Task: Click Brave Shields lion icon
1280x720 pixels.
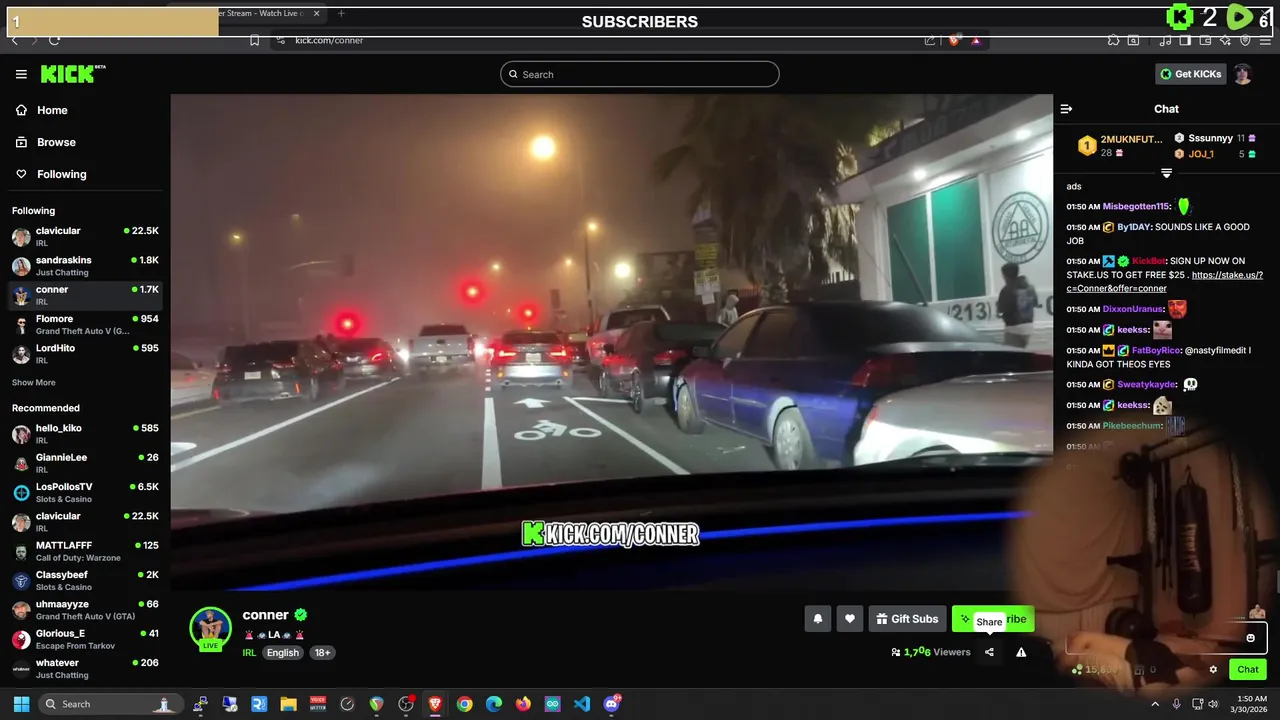Action: (x=953, y=40)
